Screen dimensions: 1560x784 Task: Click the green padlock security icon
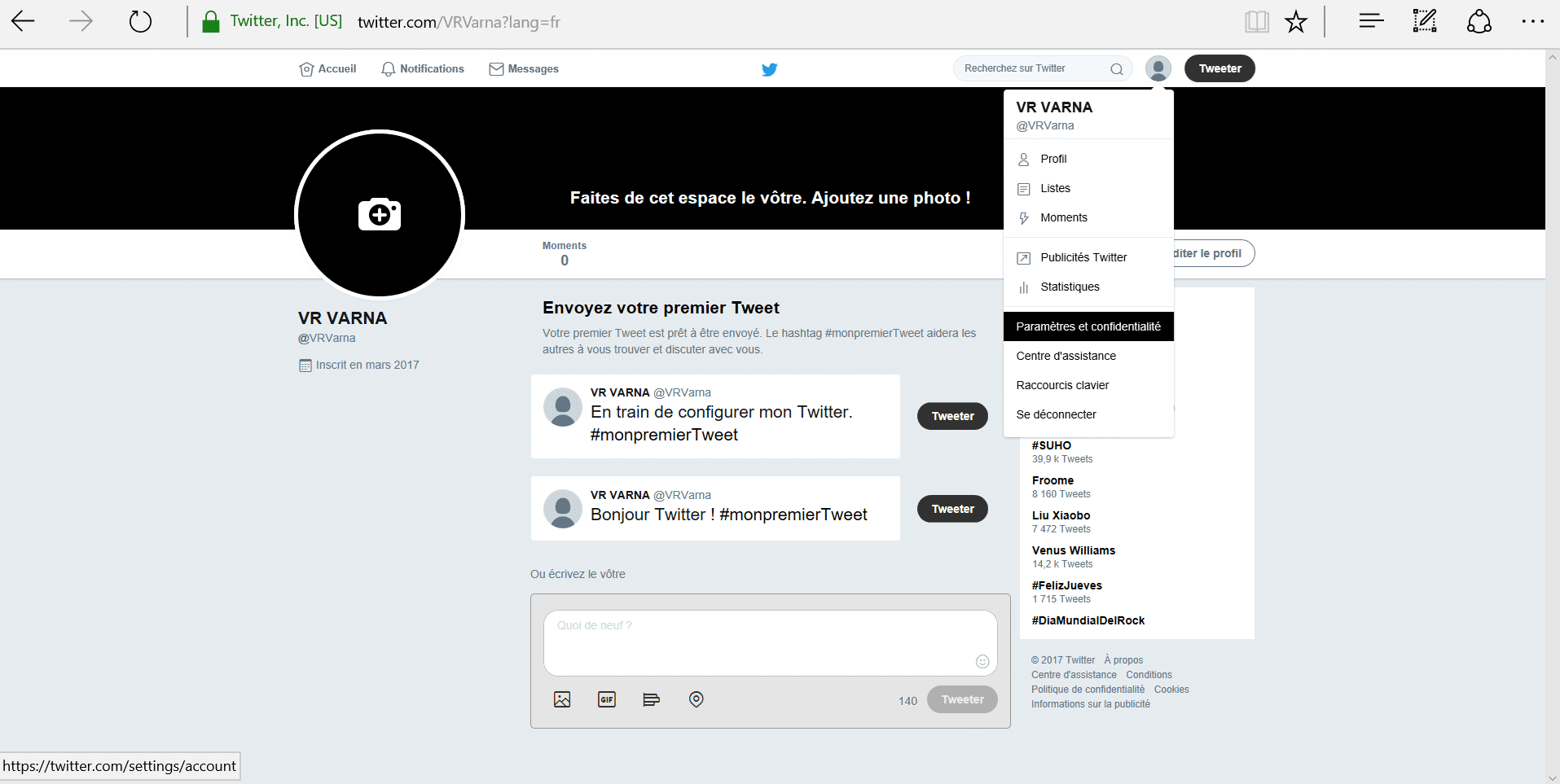(x=211, y=22)
